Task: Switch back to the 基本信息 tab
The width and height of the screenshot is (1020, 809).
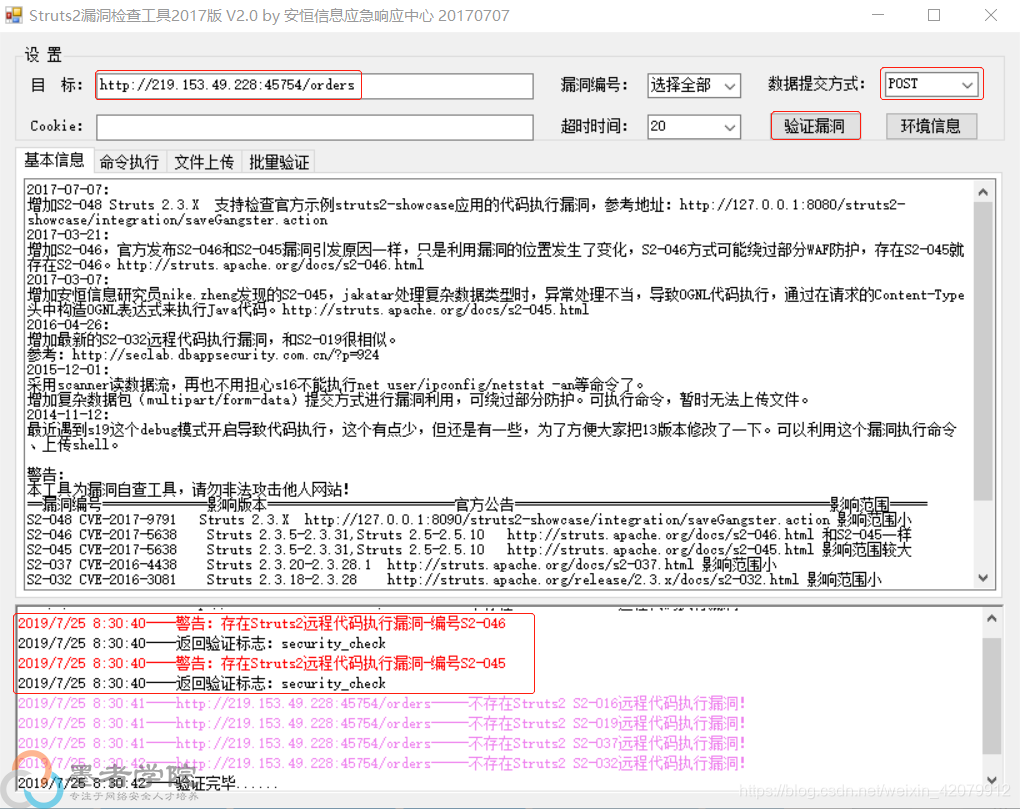Action: pos(54,161)
